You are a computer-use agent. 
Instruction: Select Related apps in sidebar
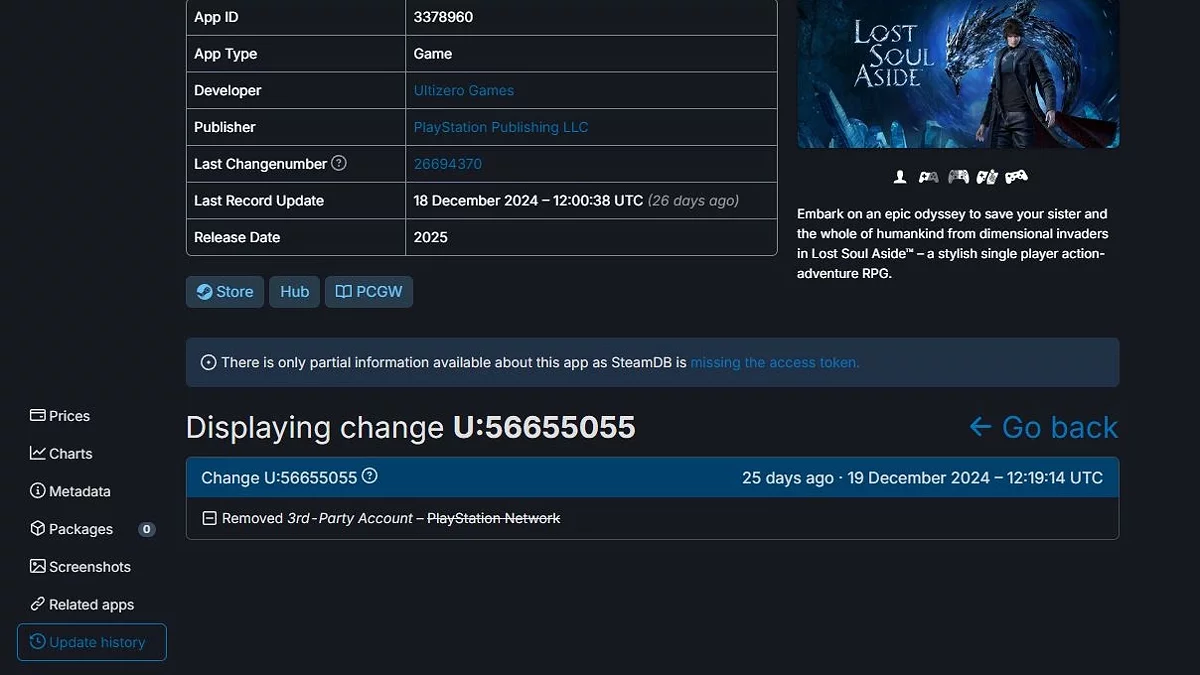pyautogui.click(x=82, y=604)
